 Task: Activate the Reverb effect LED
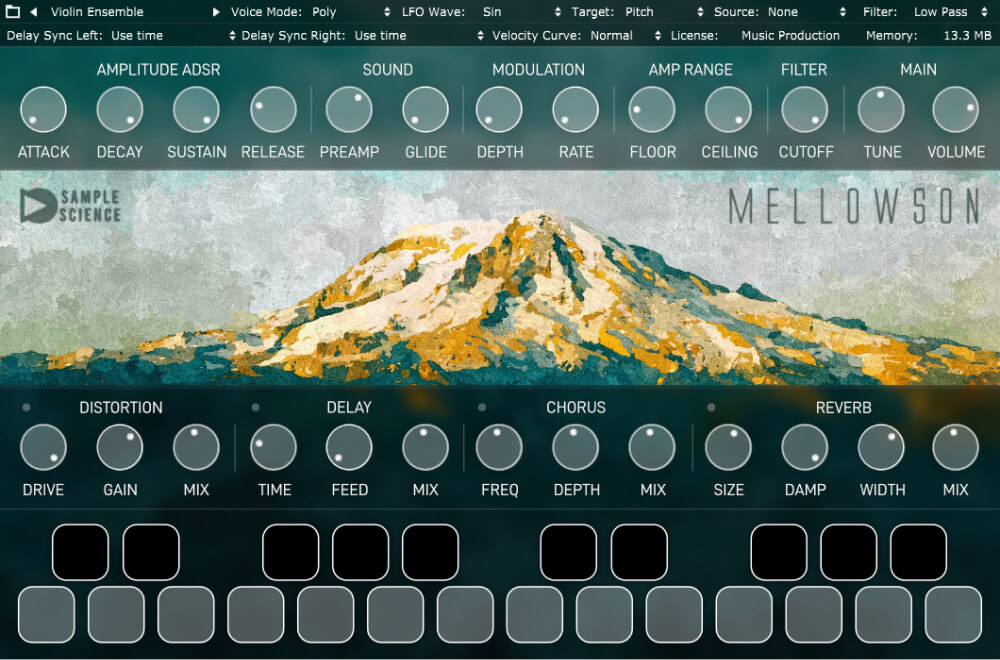[x=711, y=407]
